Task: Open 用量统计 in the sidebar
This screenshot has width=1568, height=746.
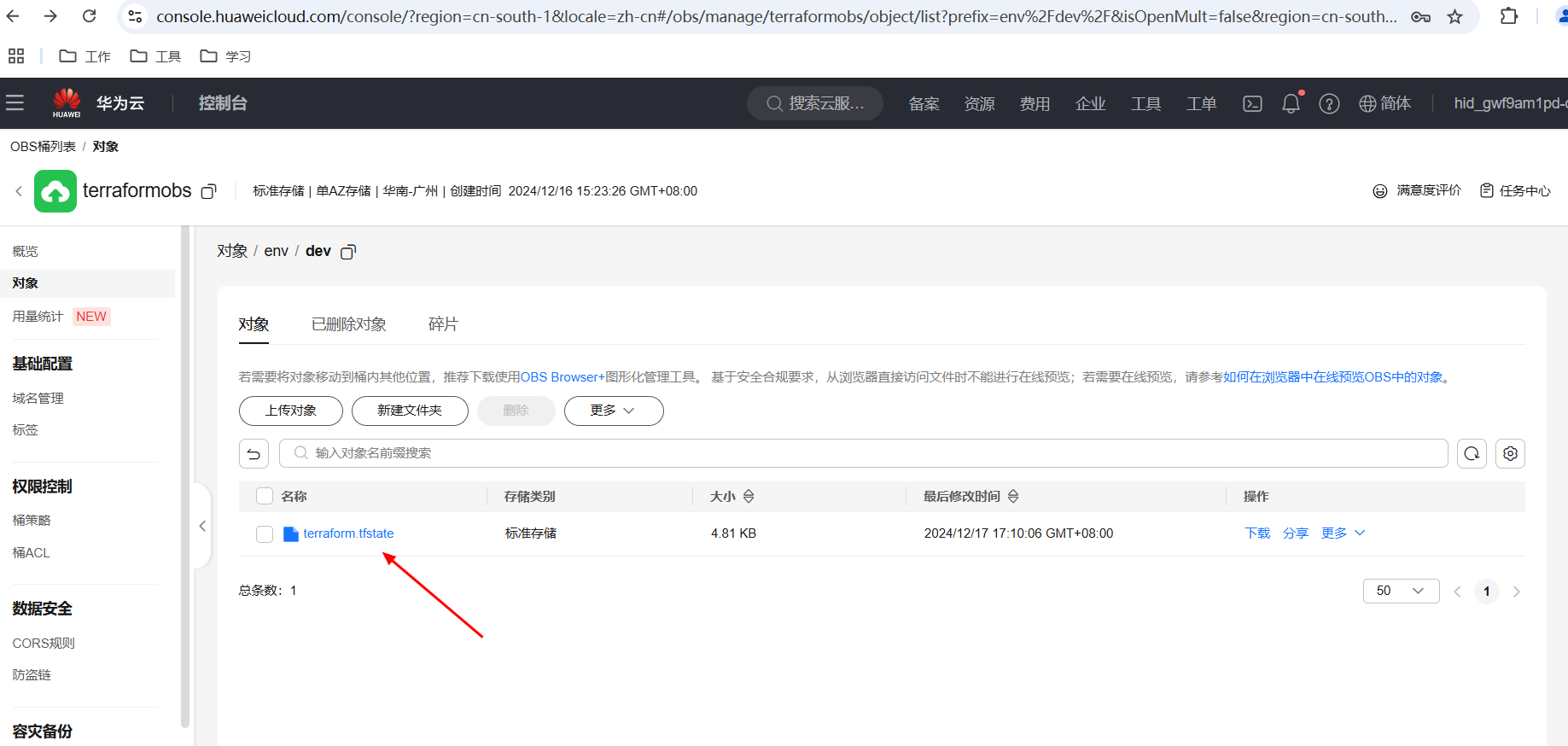Action: 38,316
